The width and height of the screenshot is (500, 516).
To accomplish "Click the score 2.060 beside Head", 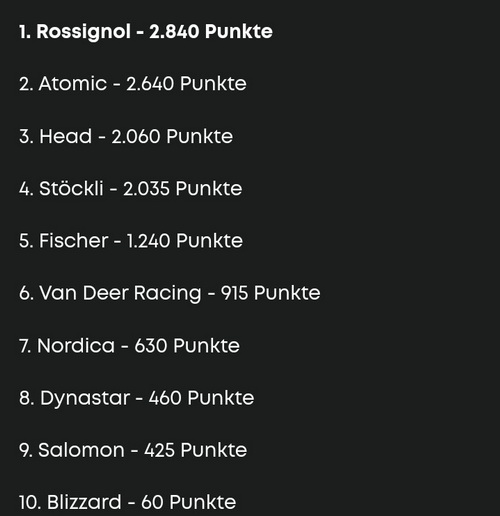I will coord(136,136).
